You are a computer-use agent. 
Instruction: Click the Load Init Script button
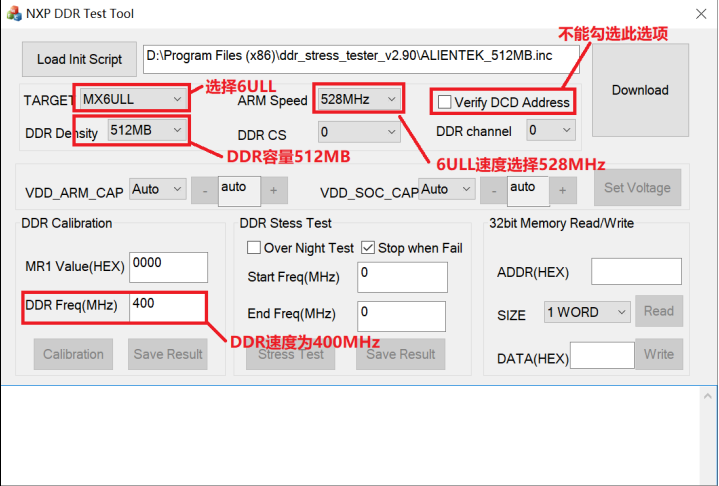[79, 59]
